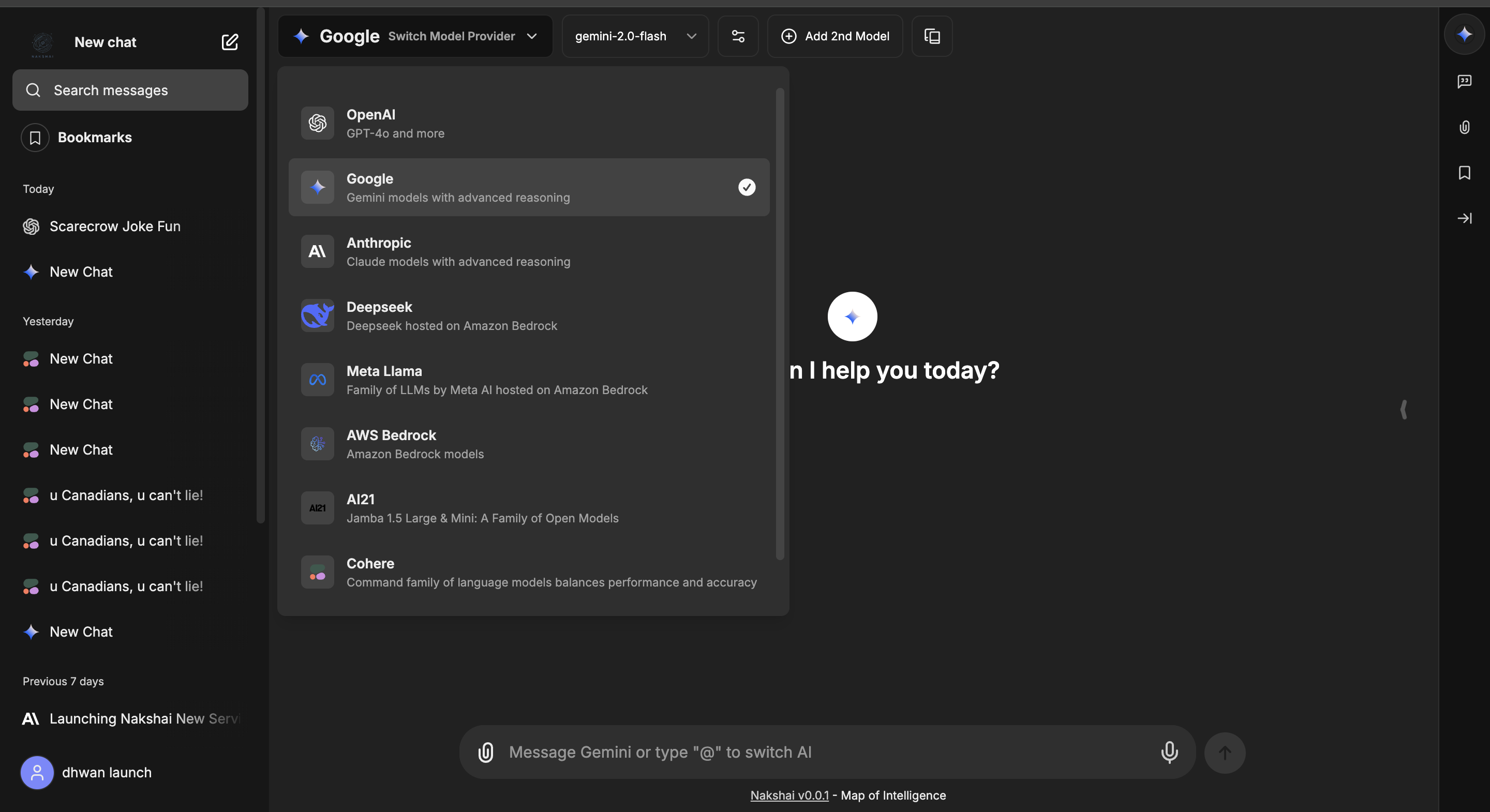This screenshot has width=1490, height=812.
Task: Click the selected checkmark on Google provider
Action: click(746, 187)
